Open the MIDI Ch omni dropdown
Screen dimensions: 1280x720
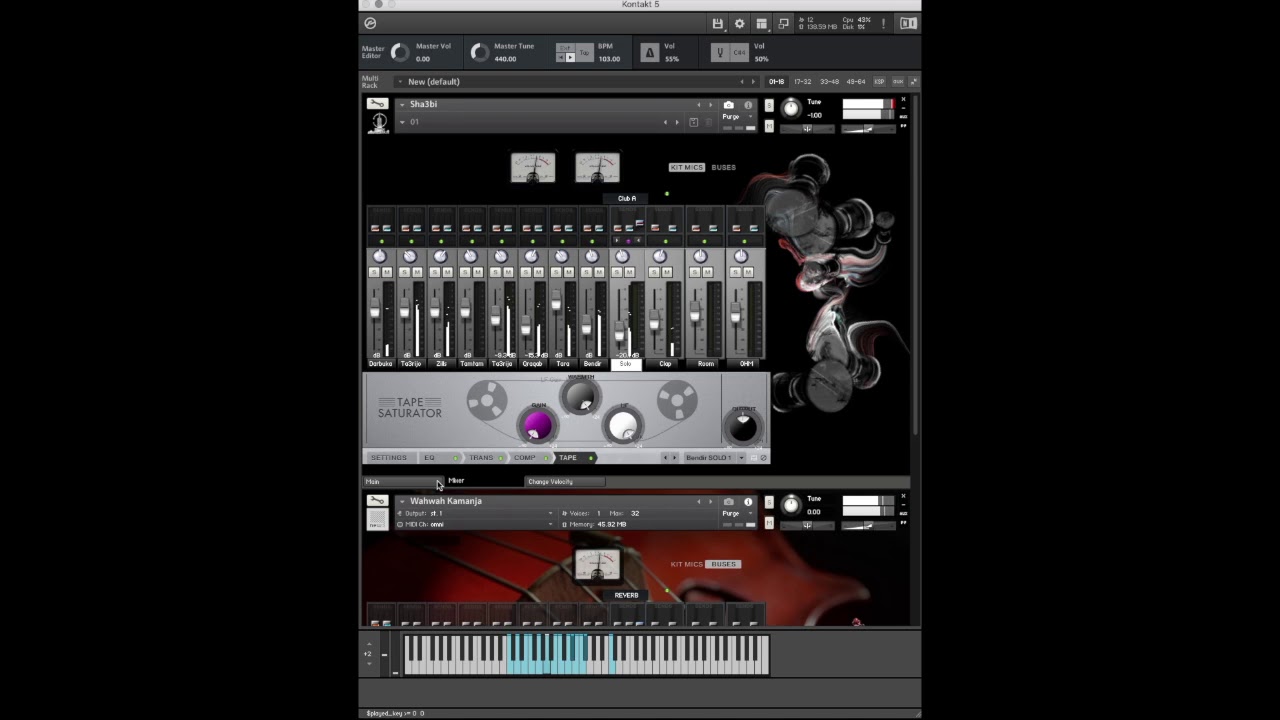(475, 524)
